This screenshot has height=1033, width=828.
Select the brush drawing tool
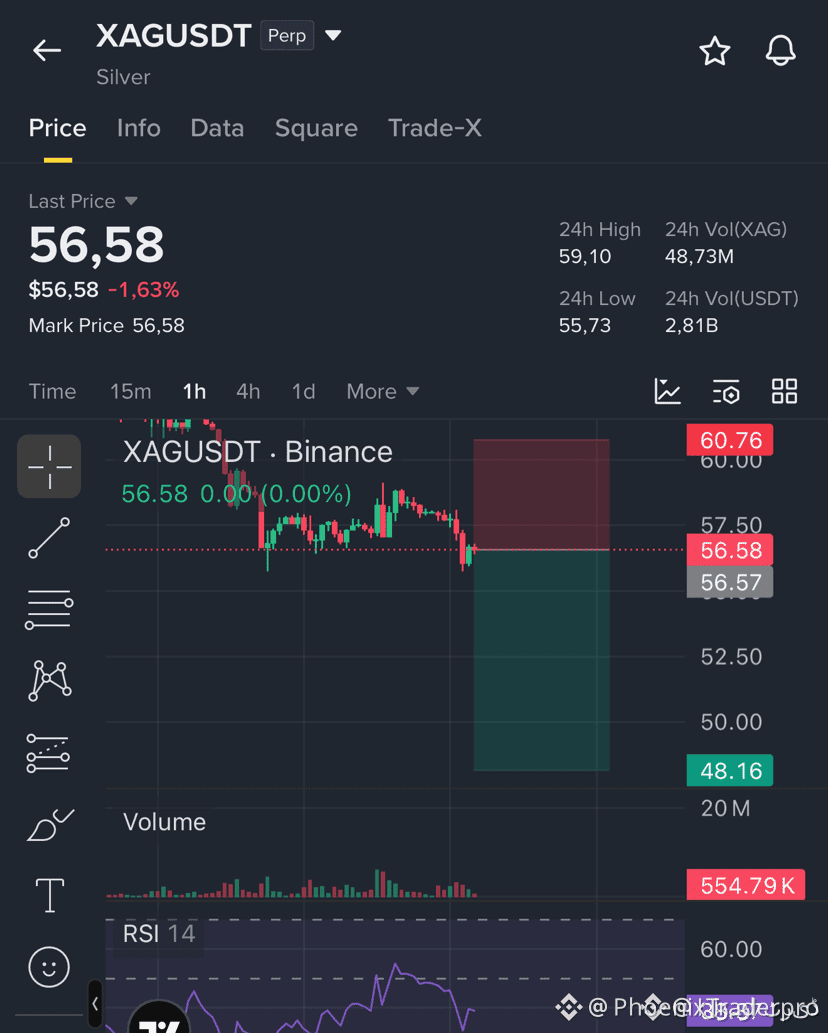(x=50, y=825)
